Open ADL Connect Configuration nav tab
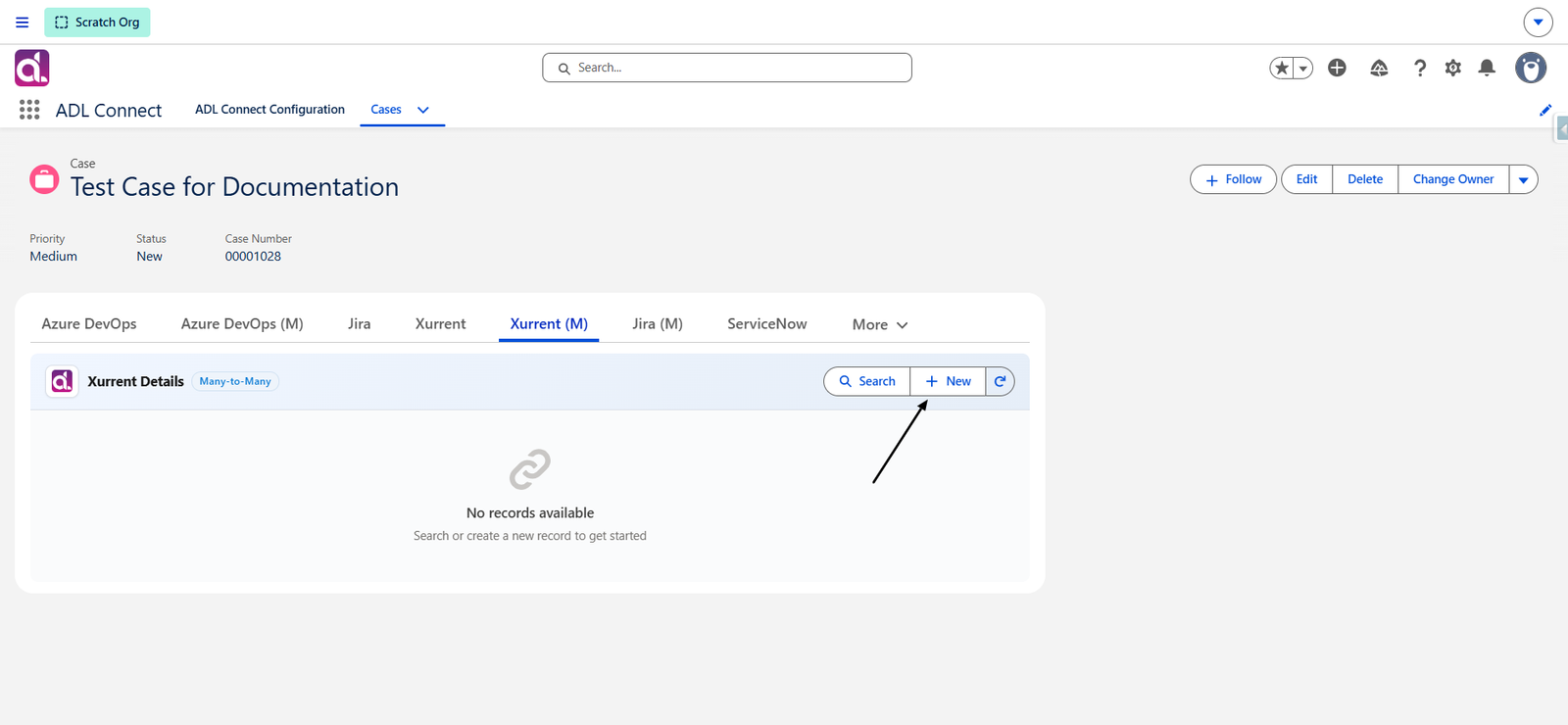This screenshot has width=1568, height=725. pyautogui.click(x=269, y=110)
